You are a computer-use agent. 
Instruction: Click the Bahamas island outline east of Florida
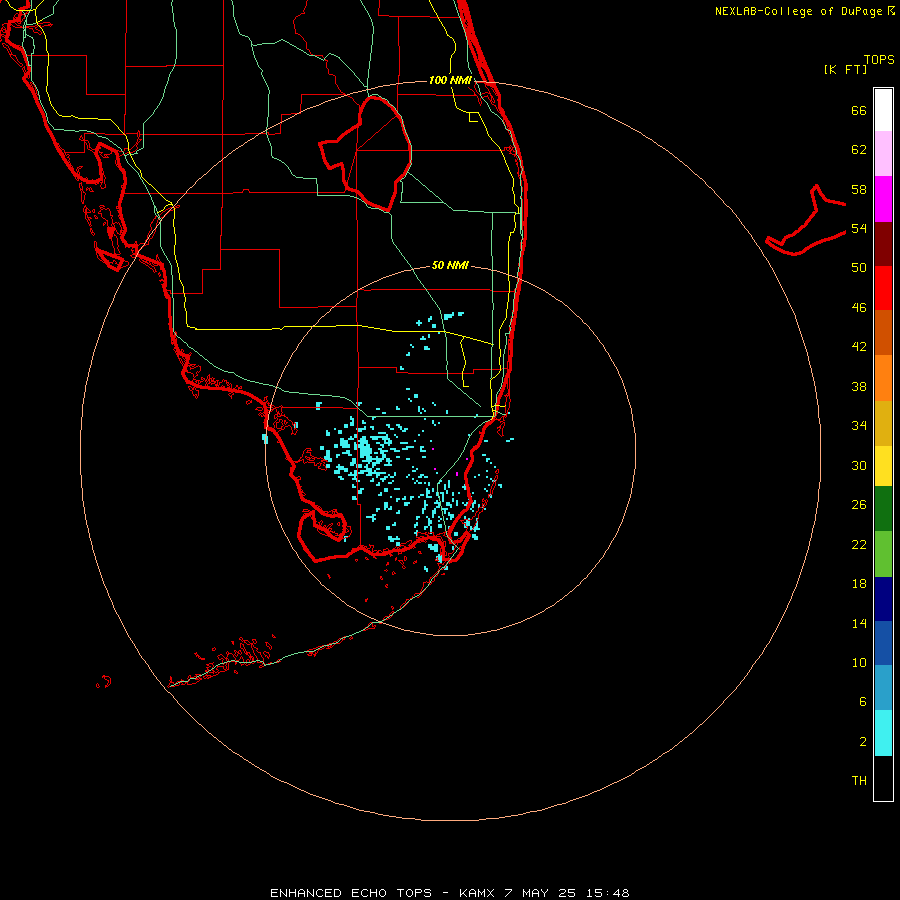pyautogui.click(x=806, y=220)
